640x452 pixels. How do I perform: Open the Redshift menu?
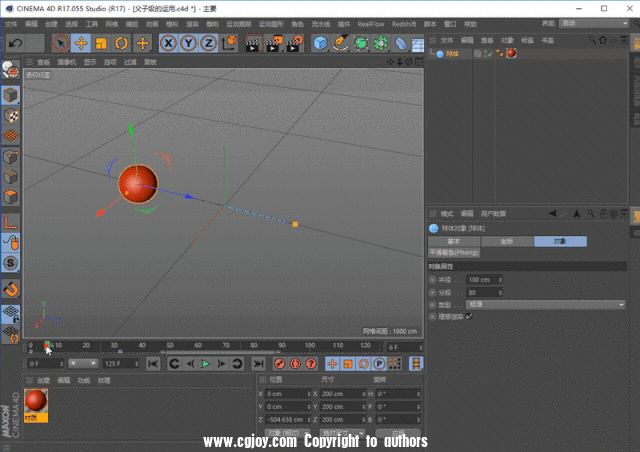click(404, 24)
